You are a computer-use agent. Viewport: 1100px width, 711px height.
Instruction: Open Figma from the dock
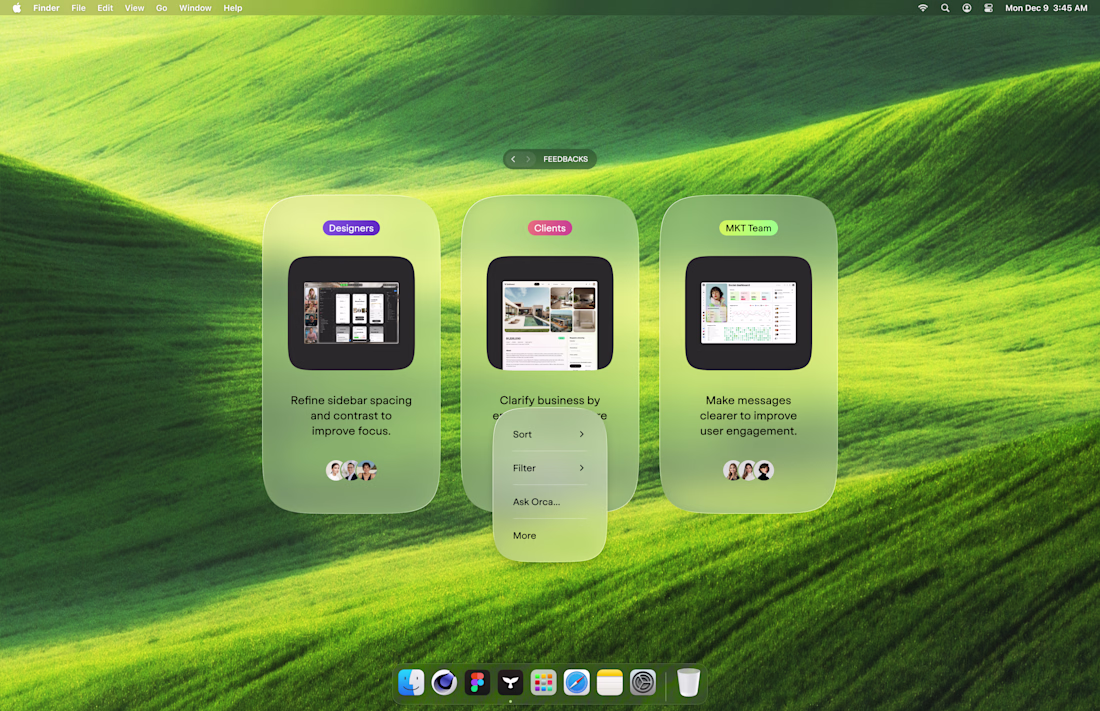(x=477, y=682)
